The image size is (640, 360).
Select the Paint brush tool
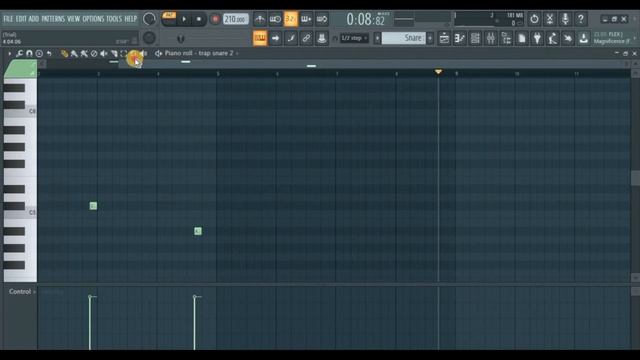pyautogui.click(x=74, y=53)
